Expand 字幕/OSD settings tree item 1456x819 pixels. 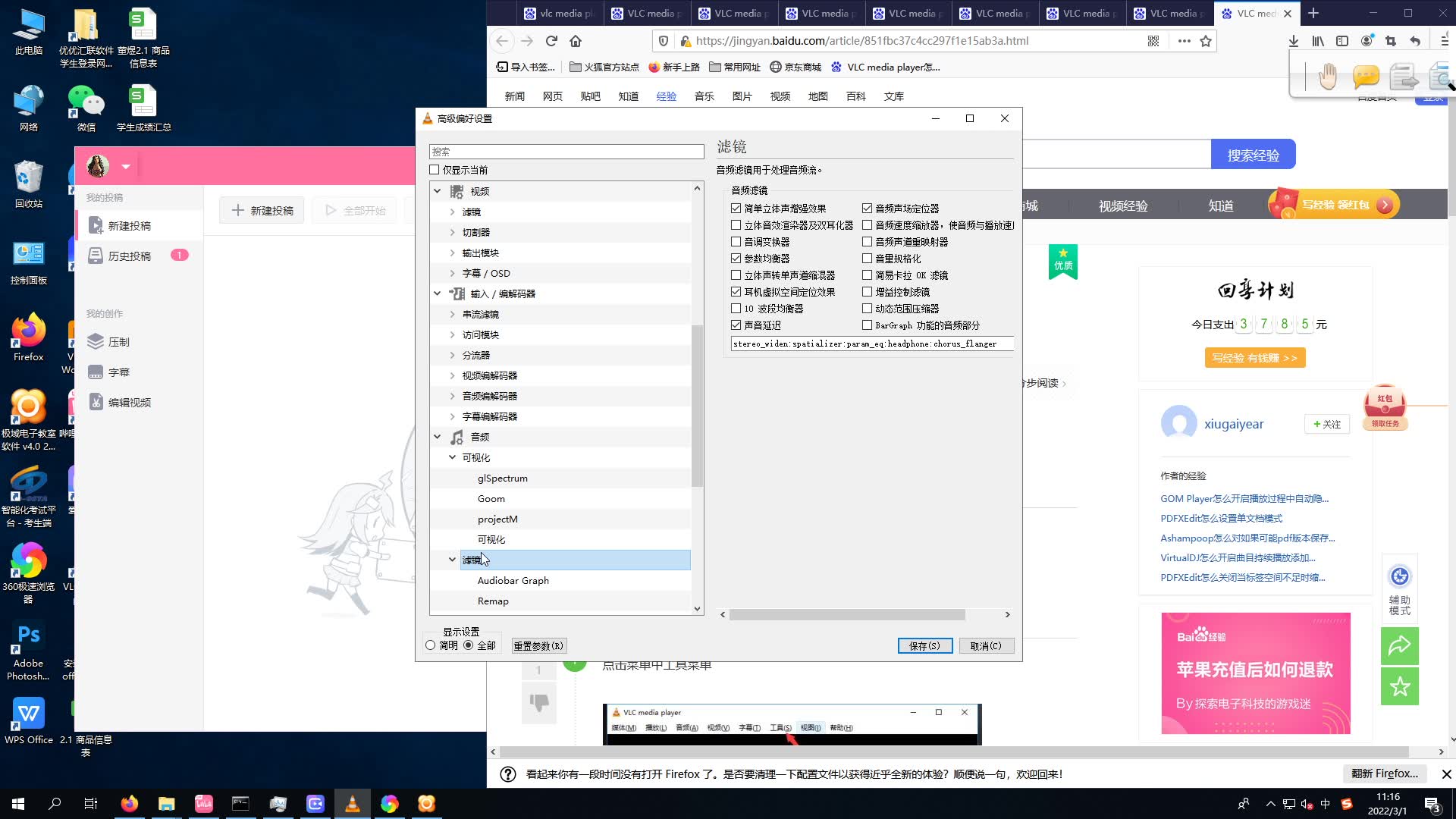click(452, 272)
